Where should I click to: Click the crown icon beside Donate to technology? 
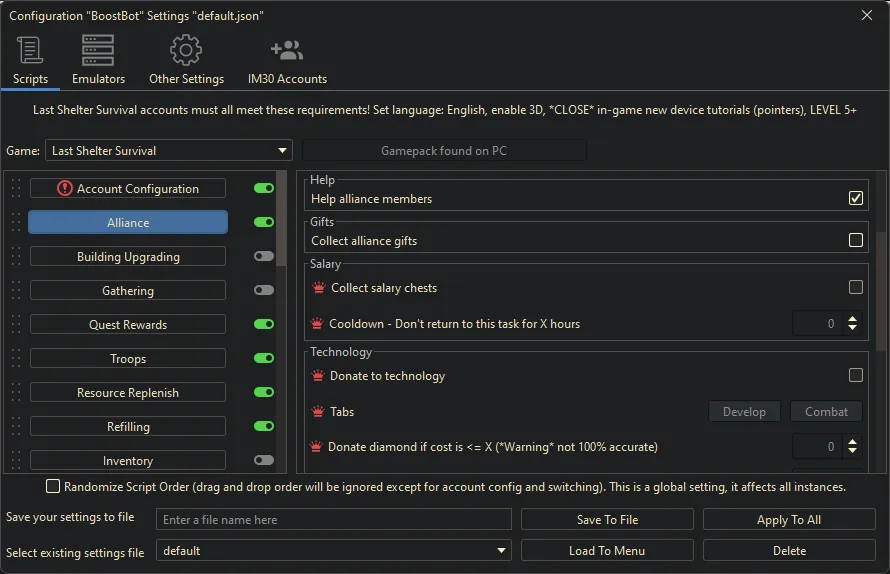pos(318,375)
